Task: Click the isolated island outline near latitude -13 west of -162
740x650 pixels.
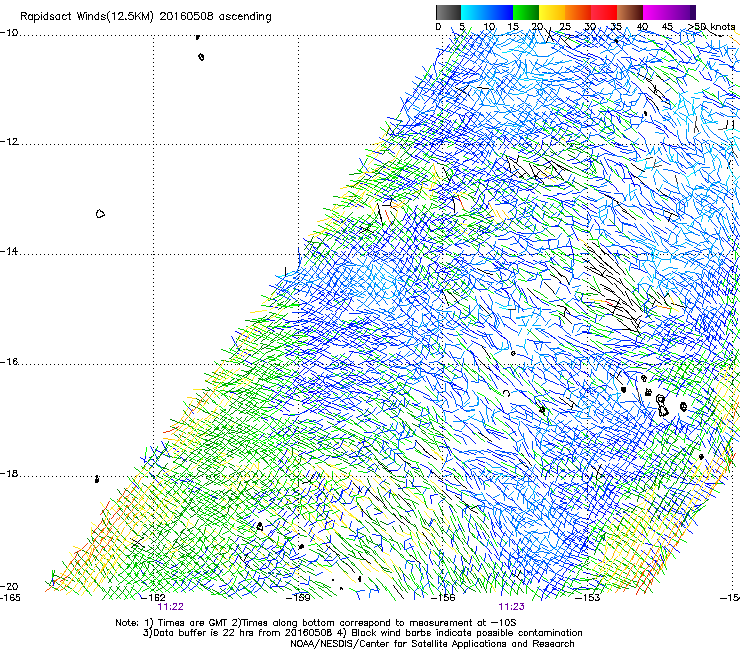Action: coord(100,214)
